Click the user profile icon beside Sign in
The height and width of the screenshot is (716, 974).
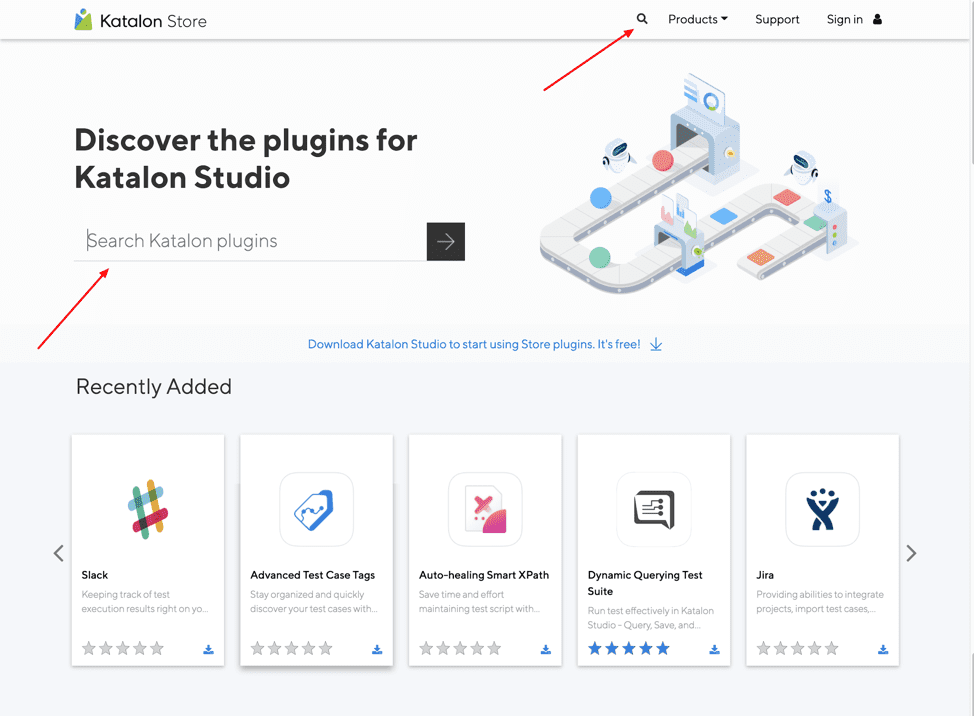pos(877,19)
